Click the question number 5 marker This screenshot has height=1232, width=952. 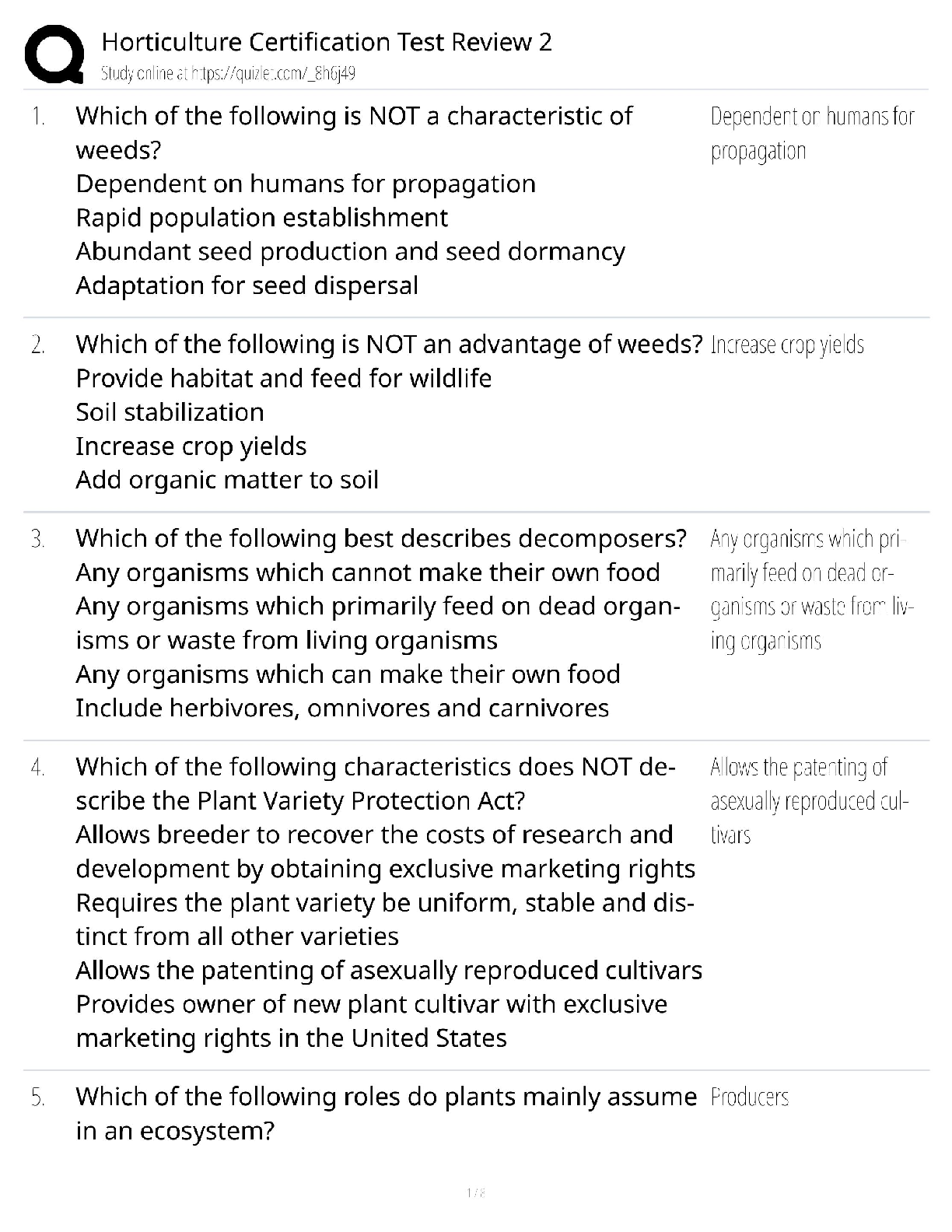38,1097
